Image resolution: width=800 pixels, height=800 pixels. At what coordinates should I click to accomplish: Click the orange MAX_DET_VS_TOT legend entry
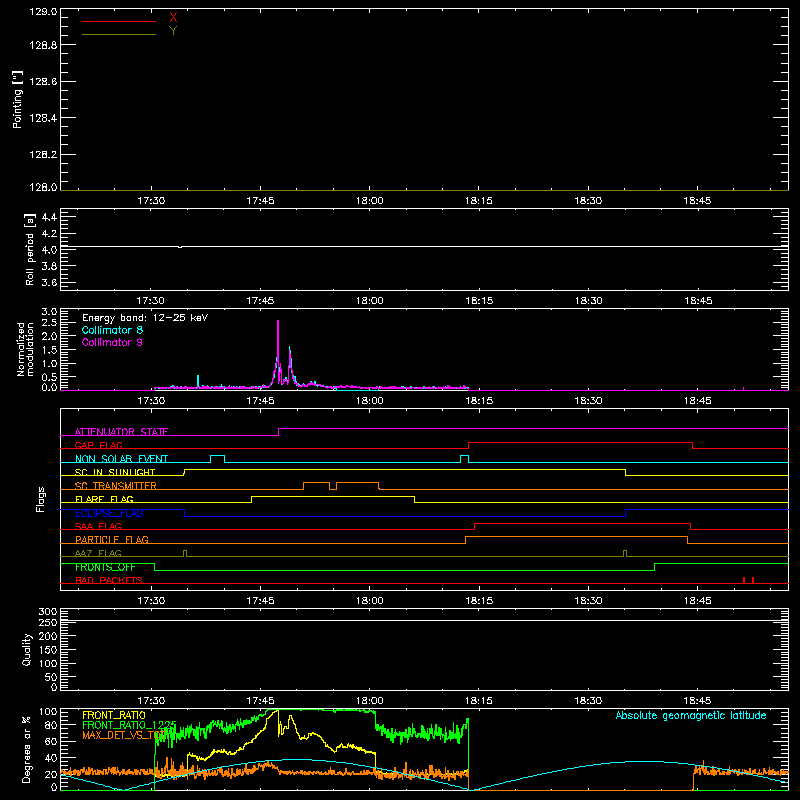coord(124,735)
